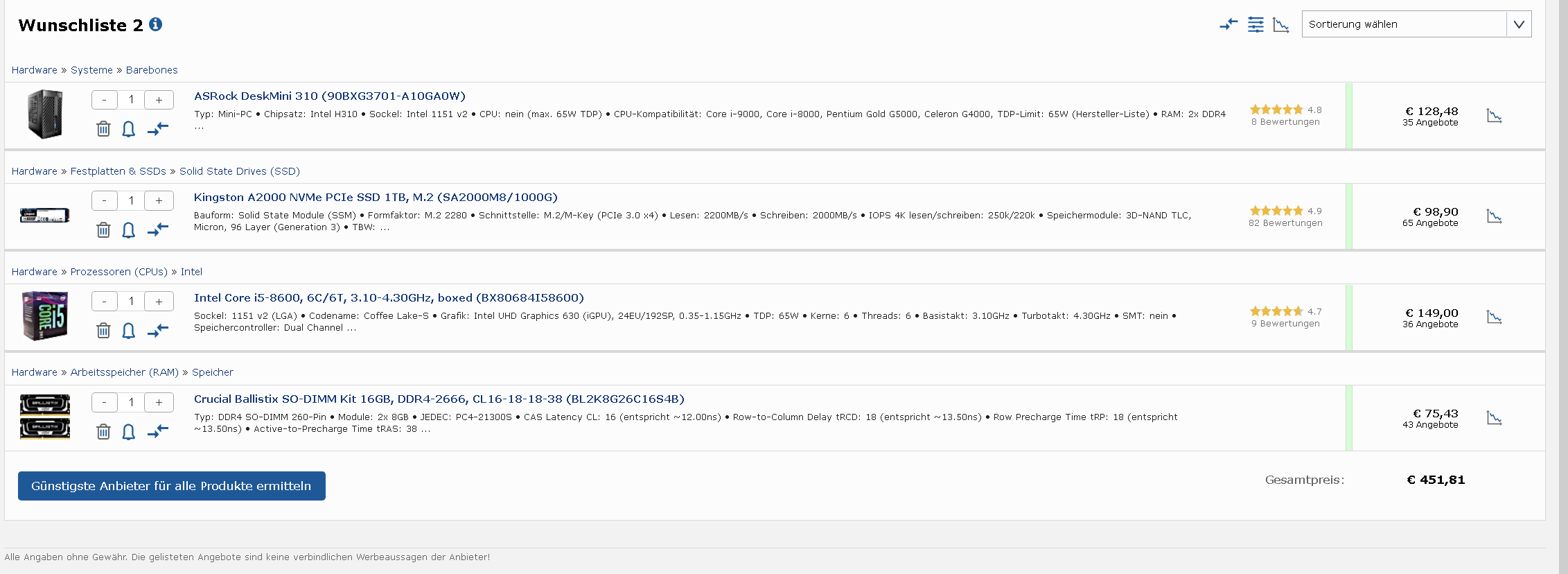Add Kingston A2000 SSD to comparison
The width and height of the screenshot is (1568, 574).
point(158,229)
